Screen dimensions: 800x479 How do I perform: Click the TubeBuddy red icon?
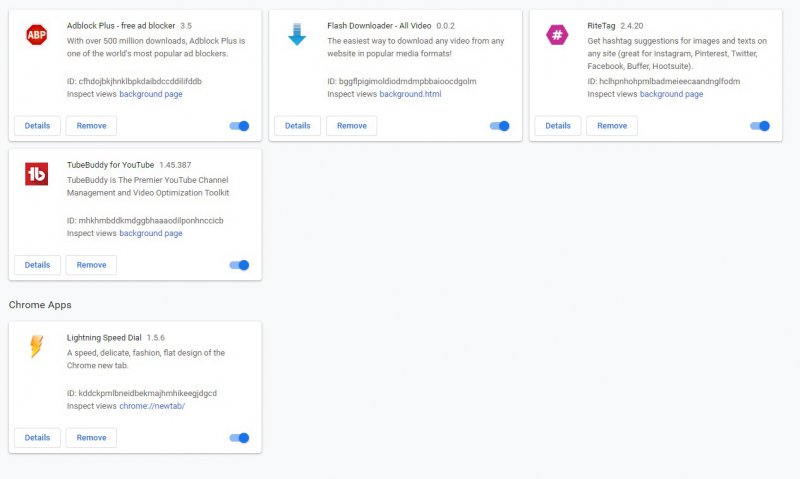click(36, 174)
